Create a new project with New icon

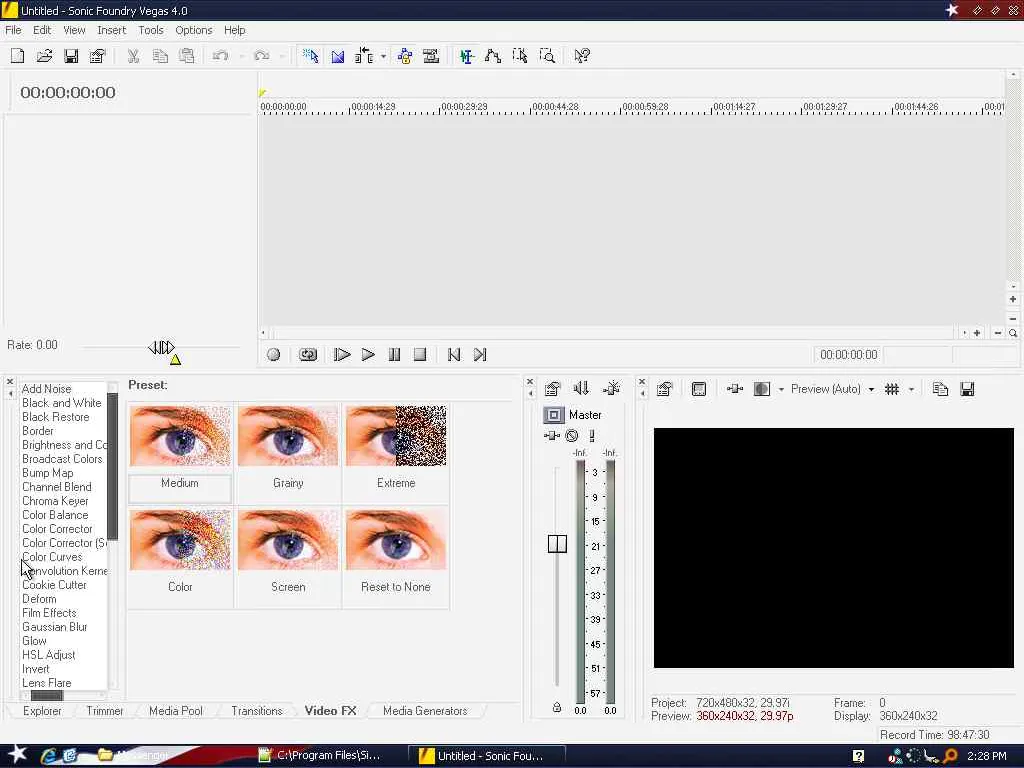point(18,56)
